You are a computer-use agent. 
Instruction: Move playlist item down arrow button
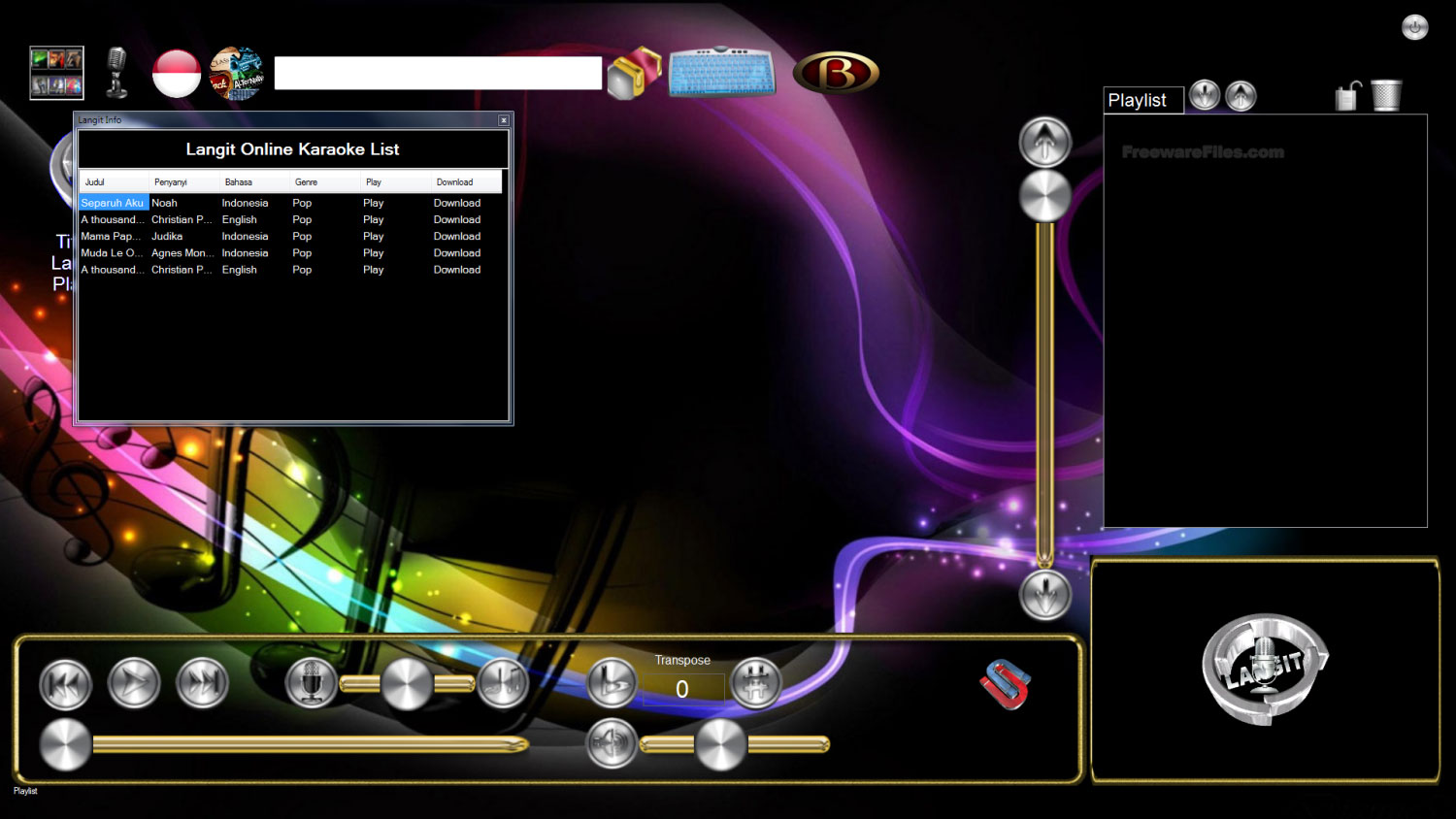tap(1205, 95)
